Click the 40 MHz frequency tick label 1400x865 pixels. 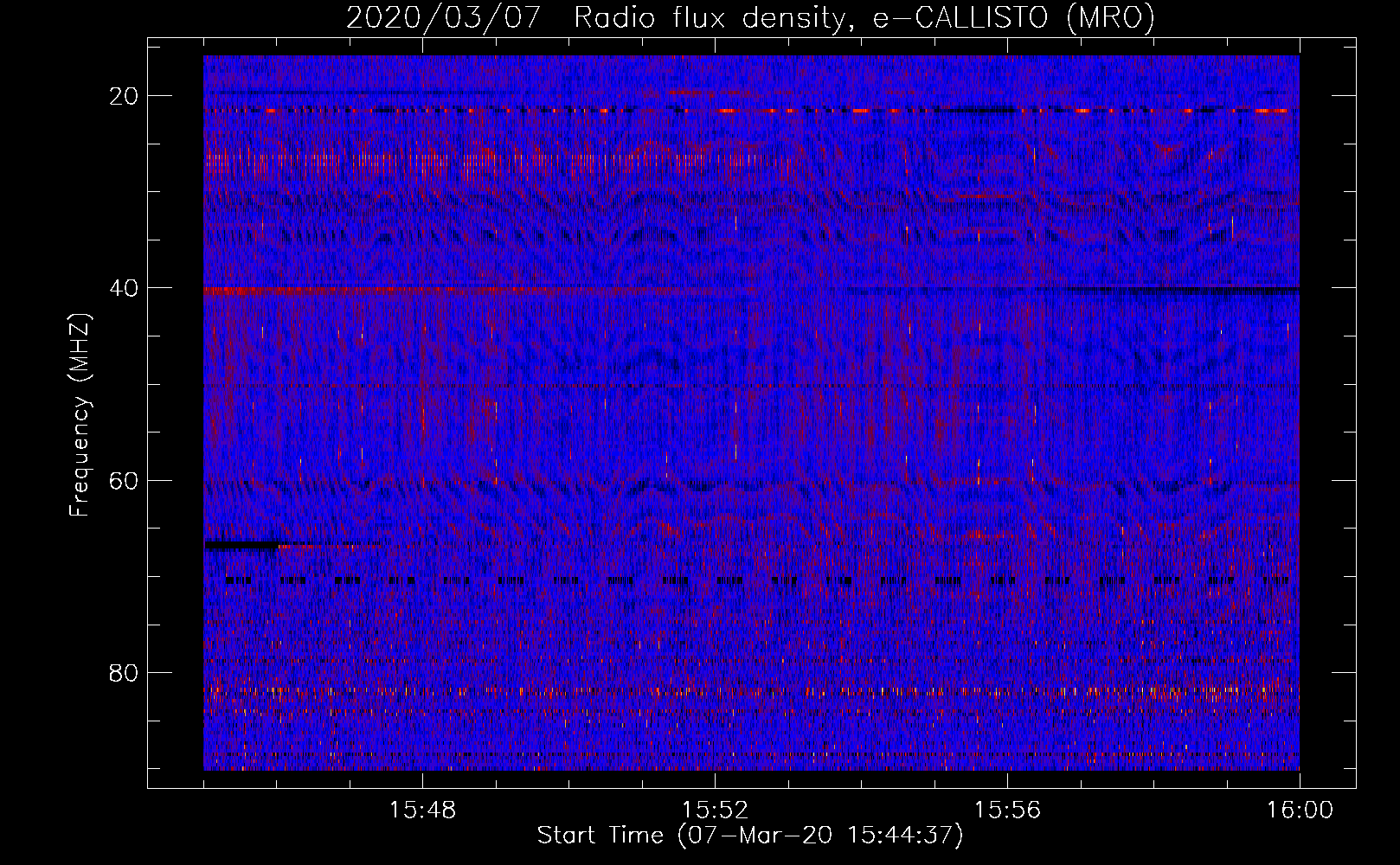coord(125,288)
